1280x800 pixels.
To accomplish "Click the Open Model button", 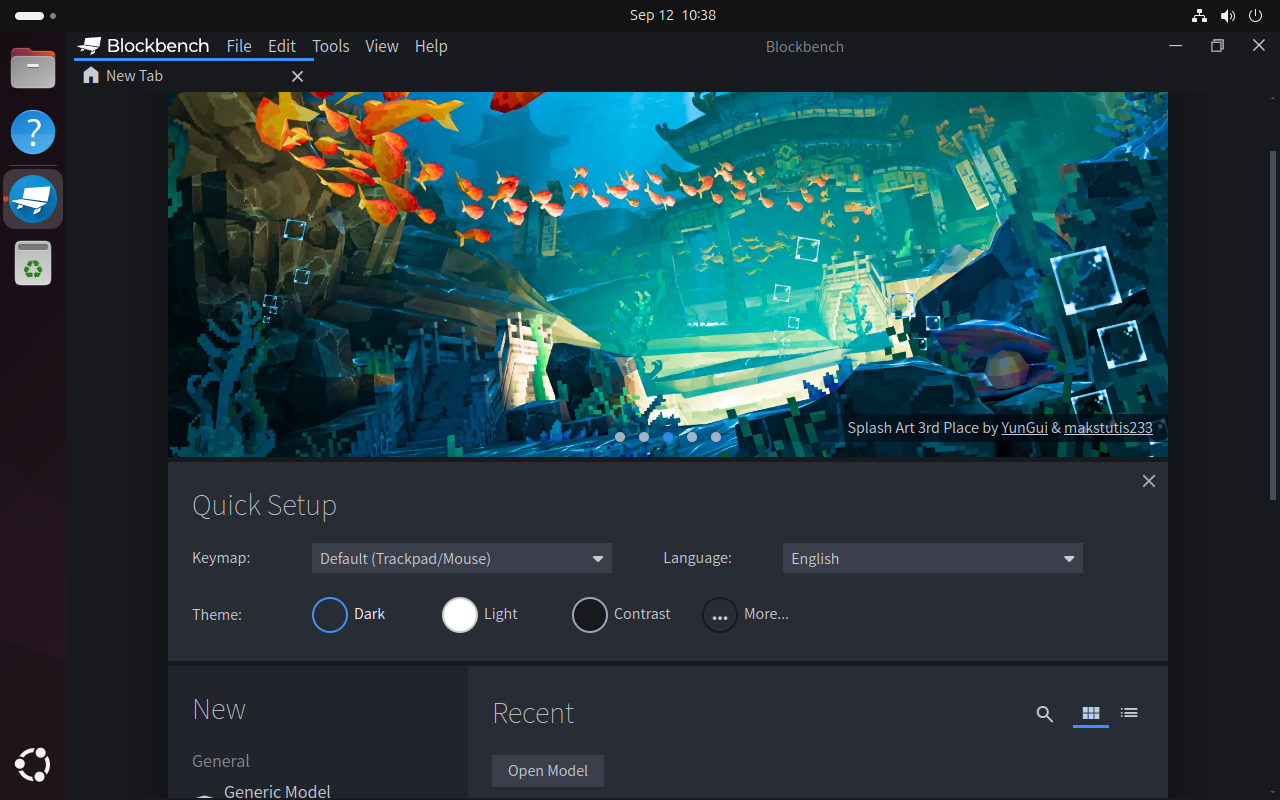I will click(x=548, y=770).
